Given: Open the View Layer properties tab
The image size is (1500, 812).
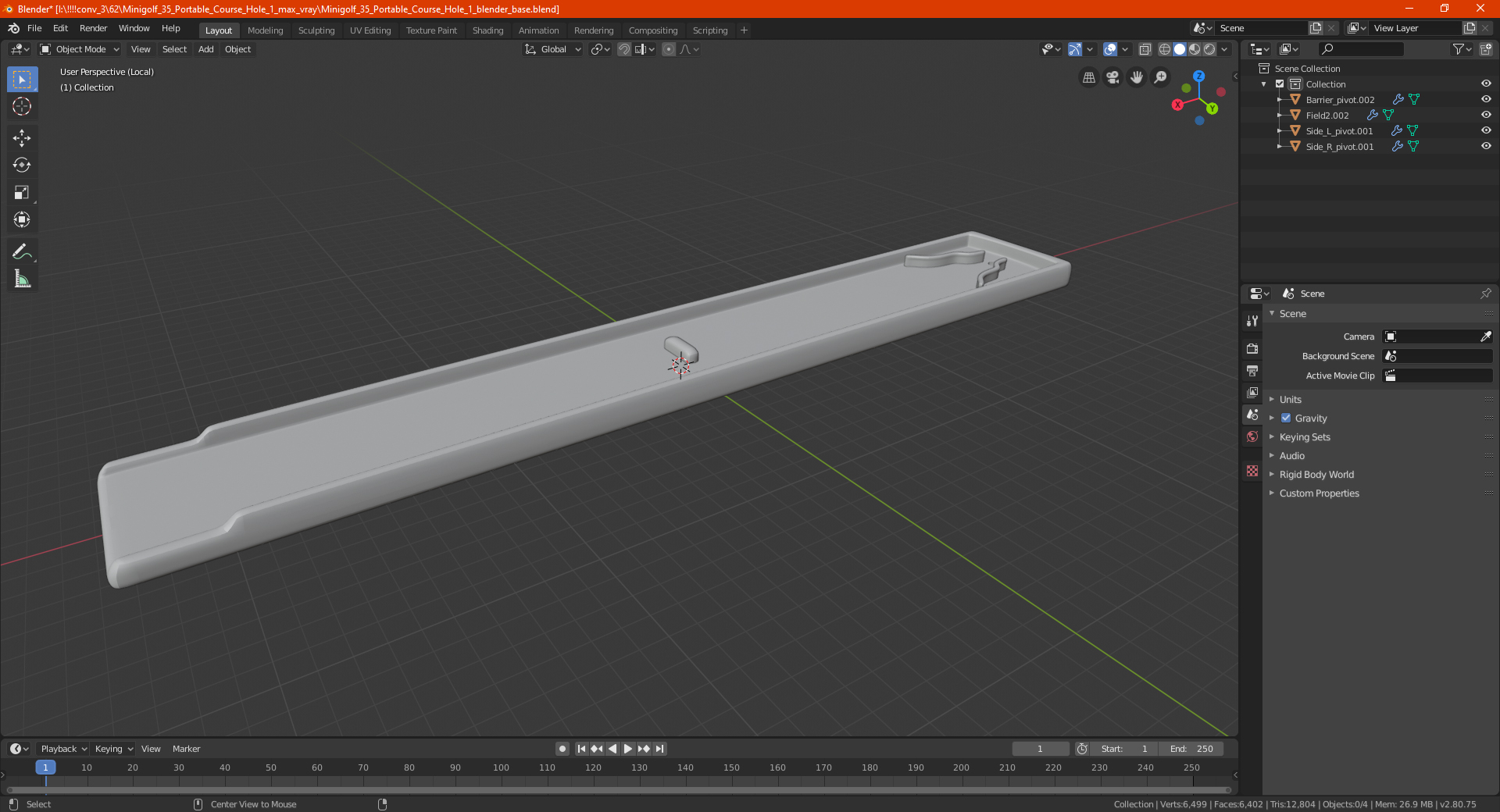Looking at the screenshot, I should [x=1252, y=392].
